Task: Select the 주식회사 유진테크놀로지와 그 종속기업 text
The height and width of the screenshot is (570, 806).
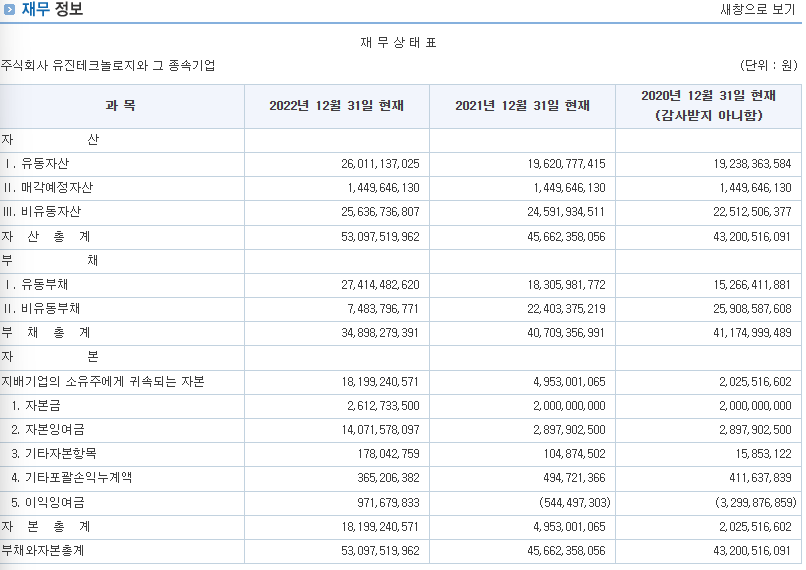Action: (x=108, y=65)
